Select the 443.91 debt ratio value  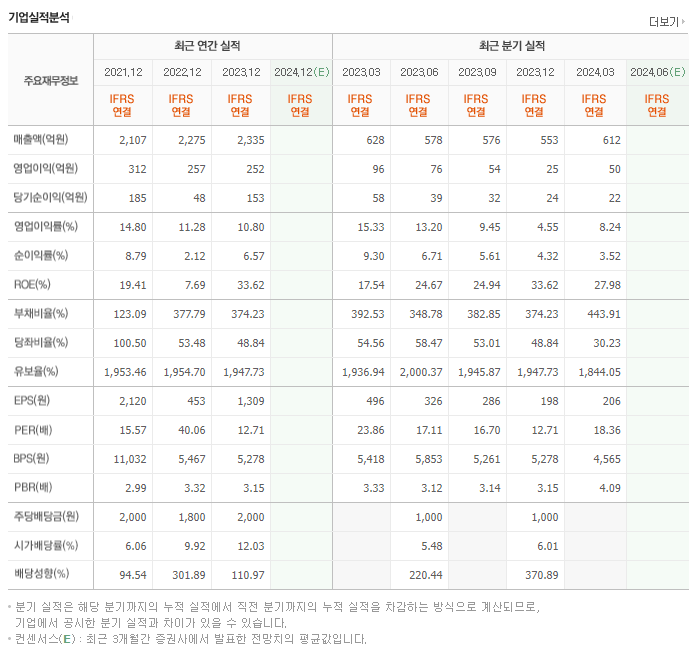coord(604,314)
